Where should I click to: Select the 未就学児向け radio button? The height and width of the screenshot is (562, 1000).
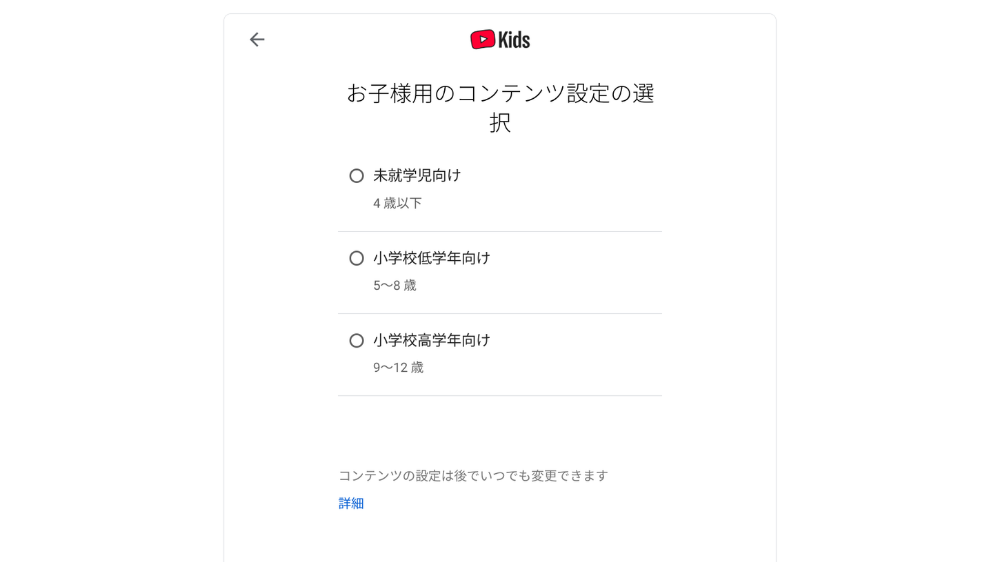tap(357, 175)
